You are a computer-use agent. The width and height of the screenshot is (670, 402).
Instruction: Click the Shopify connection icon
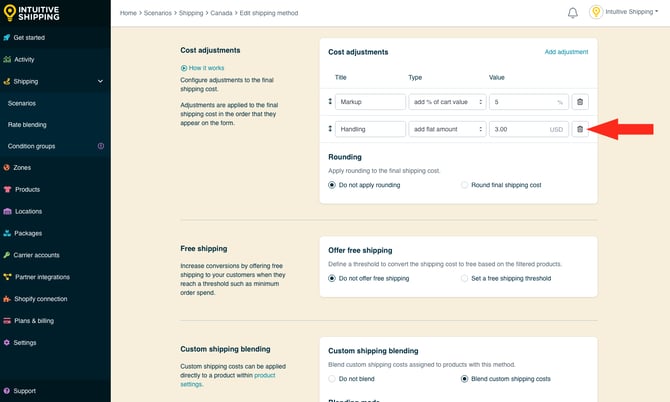pyautogui.click(x=7, y=299)
